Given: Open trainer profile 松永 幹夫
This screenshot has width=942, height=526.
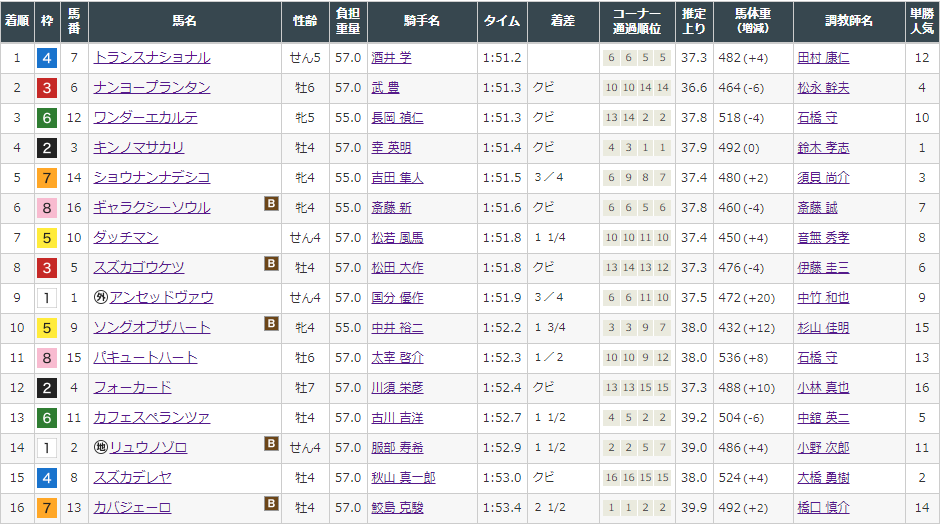Looking at the screenshot, I should pyautogui.click(x=823, y=88).
